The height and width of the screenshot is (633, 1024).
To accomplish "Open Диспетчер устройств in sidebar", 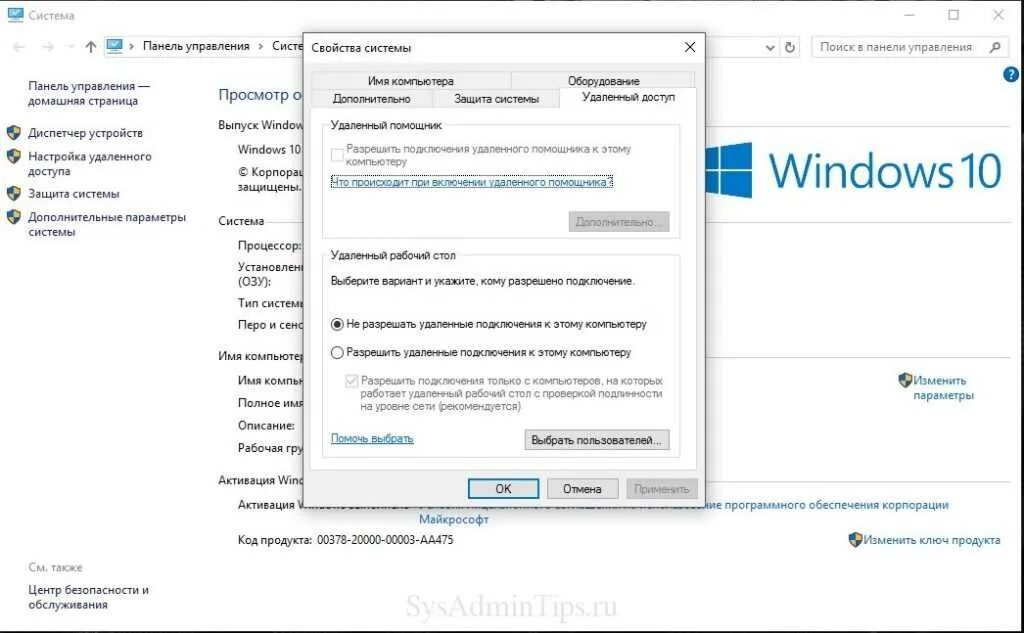I will [x=85, y=133].
